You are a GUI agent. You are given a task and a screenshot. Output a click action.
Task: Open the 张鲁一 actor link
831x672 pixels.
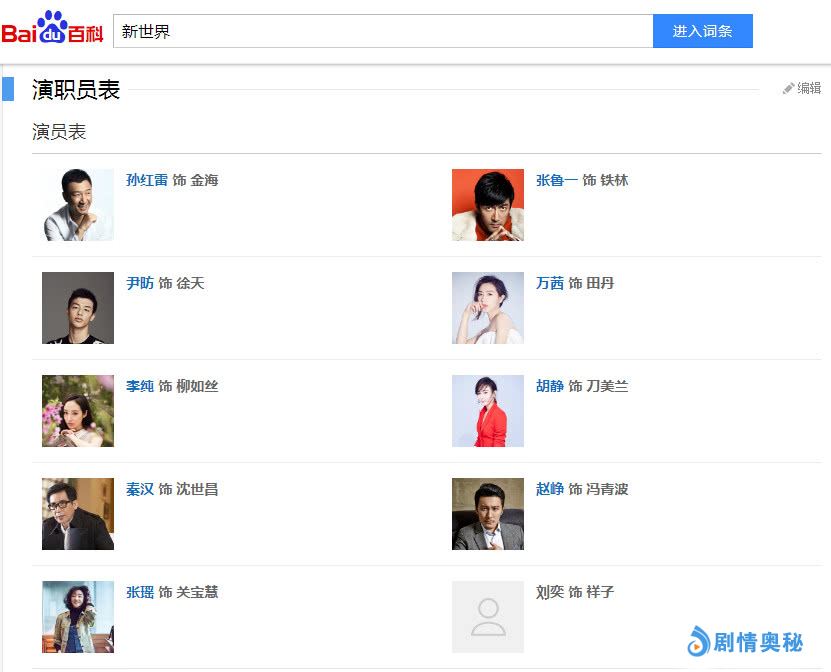click(x=556, y=181)
